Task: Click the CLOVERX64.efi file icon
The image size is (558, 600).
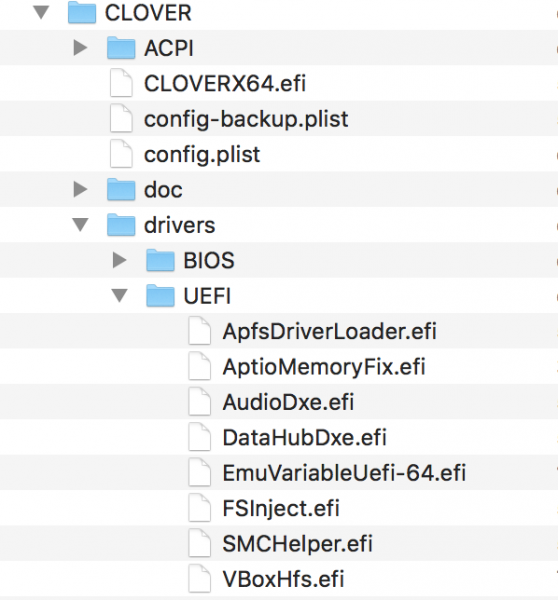Action: point(121,83)
